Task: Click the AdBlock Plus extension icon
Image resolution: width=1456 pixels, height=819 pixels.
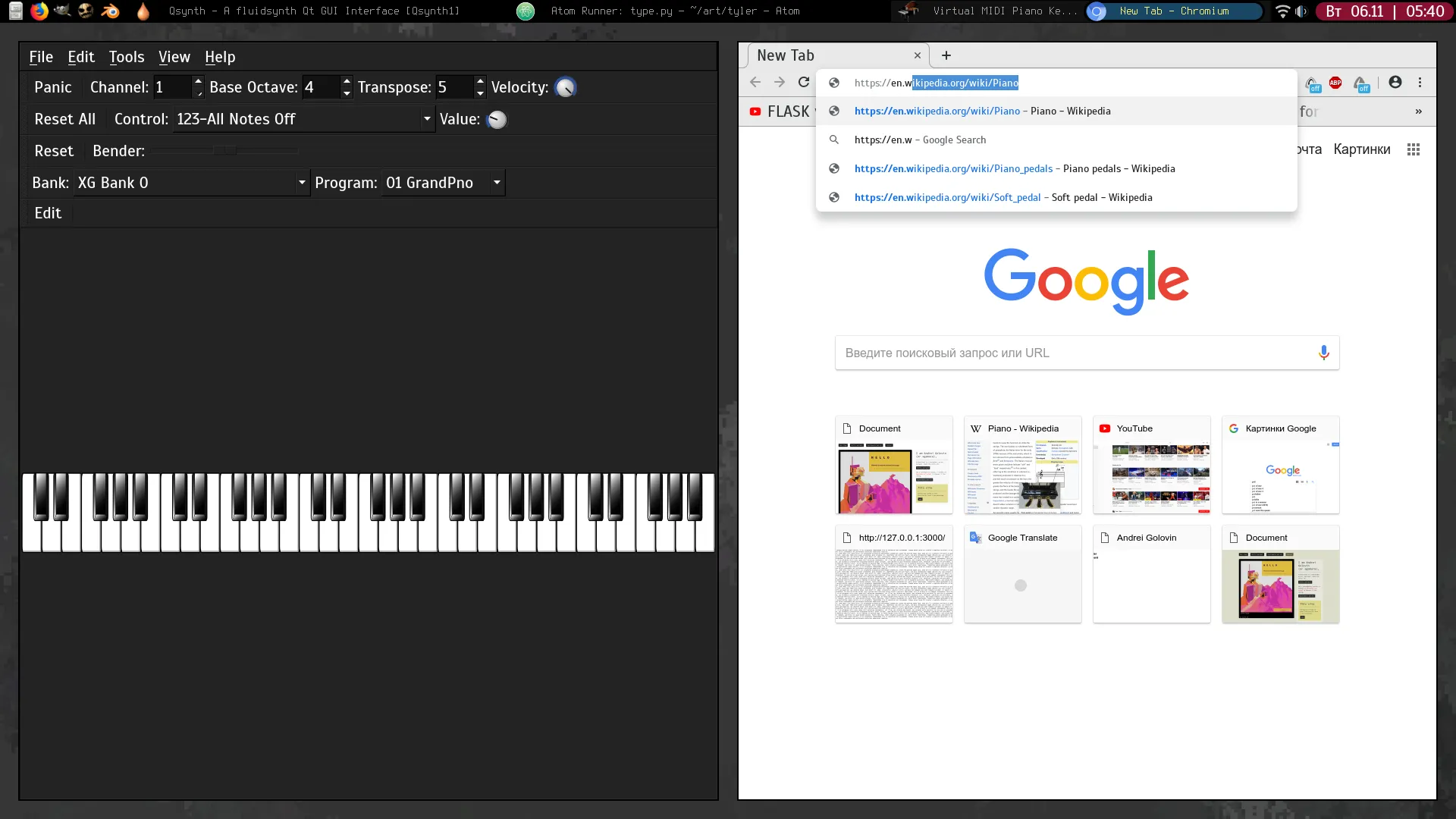Action: click(x=1335, y=83)
